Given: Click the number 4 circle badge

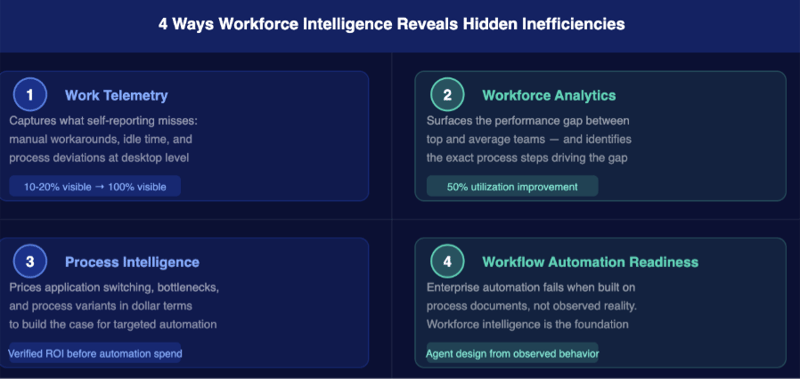Looking at the screenshot, I should click(447, 261).
